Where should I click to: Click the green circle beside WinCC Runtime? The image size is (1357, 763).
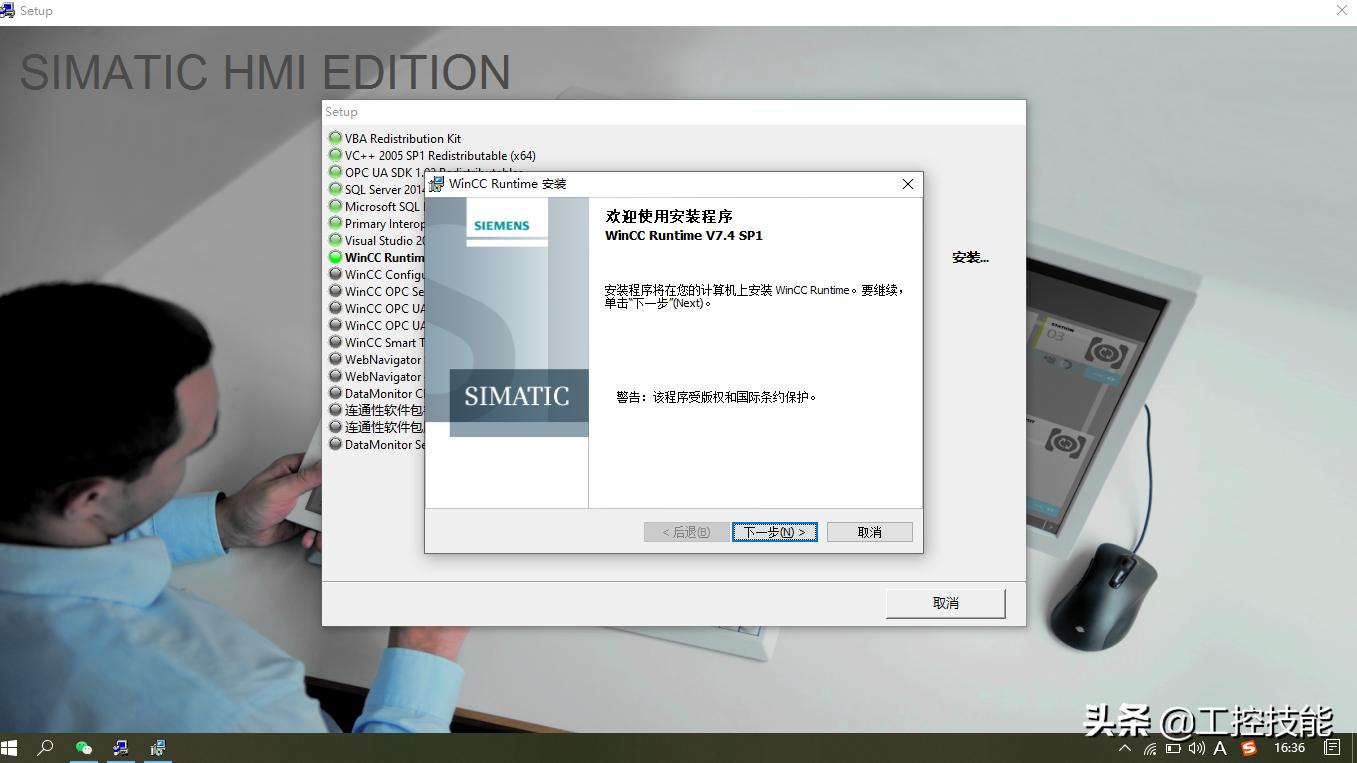[335, 257]
